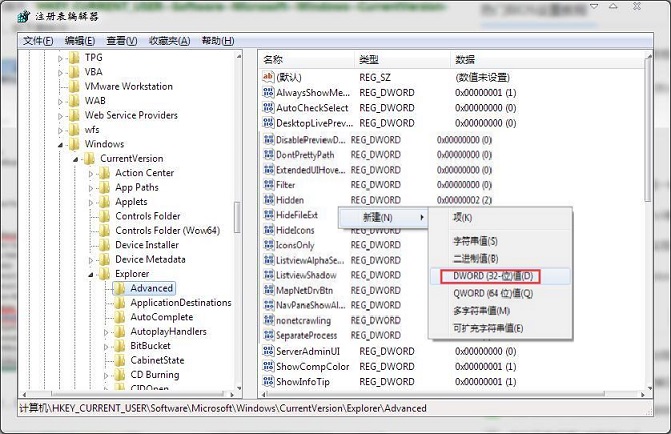Image resolution: width=671 pixels, height=434 pixels.
Task: Choose 字符串值(S) in the context menu
Action: click(475, 241)
